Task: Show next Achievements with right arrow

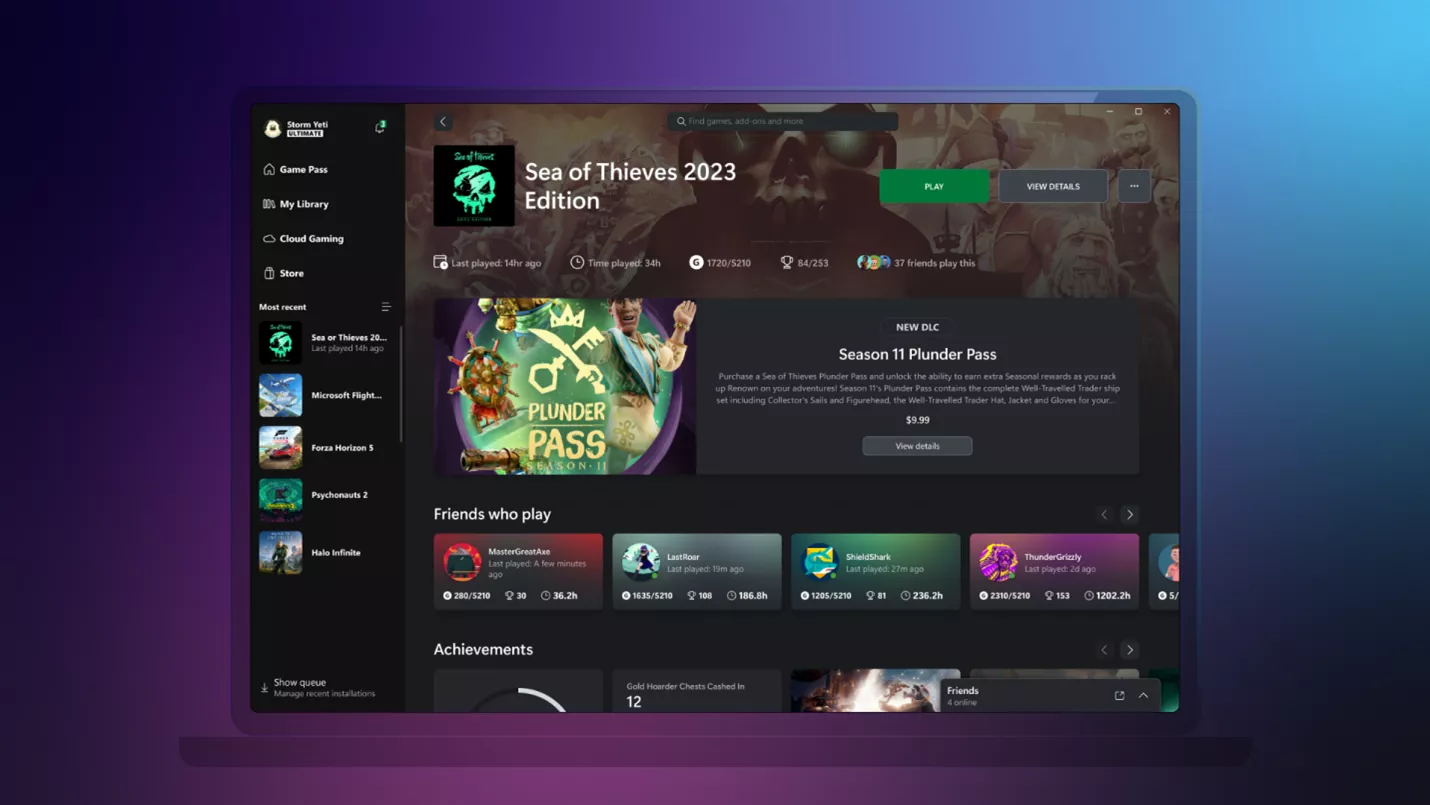Action: click(1130, 650)
